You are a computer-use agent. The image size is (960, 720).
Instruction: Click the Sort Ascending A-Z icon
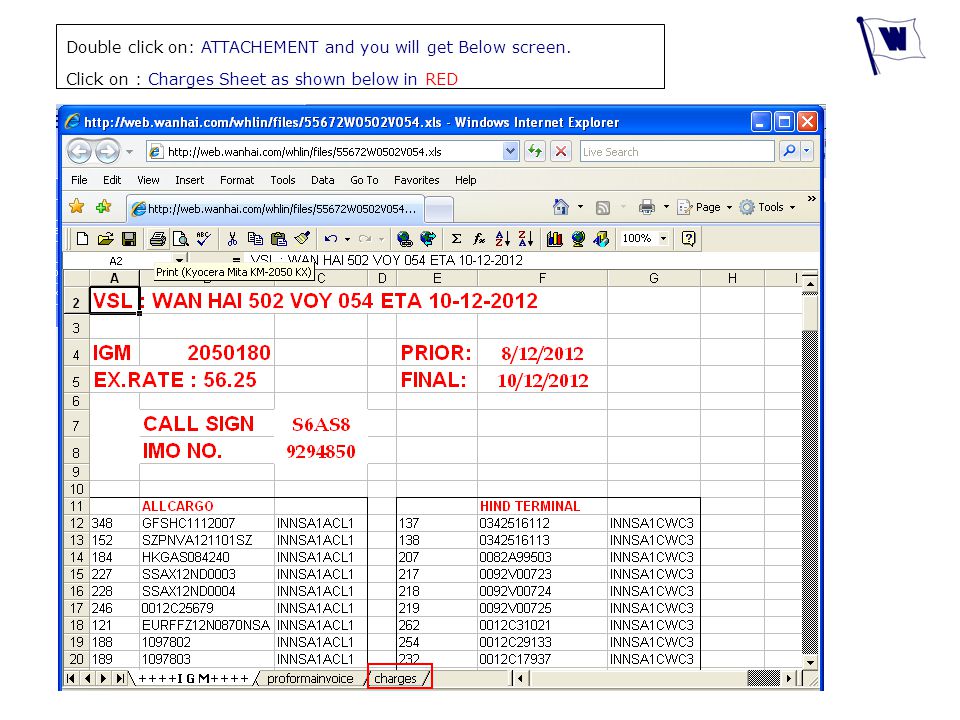pos(502,239)
